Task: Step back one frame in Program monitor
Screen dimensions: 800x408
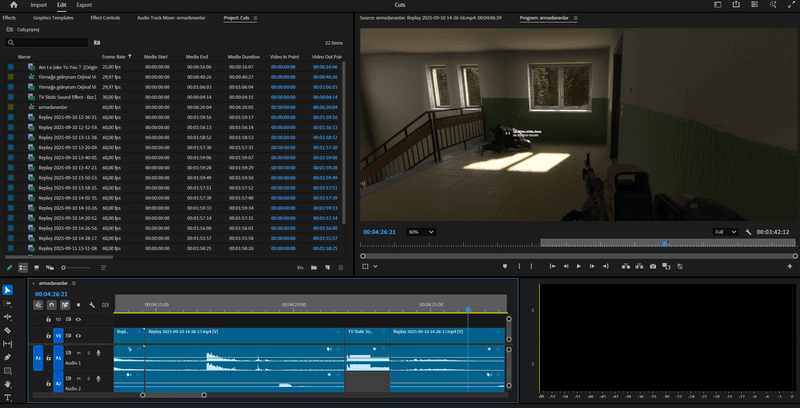Action: 565,266
